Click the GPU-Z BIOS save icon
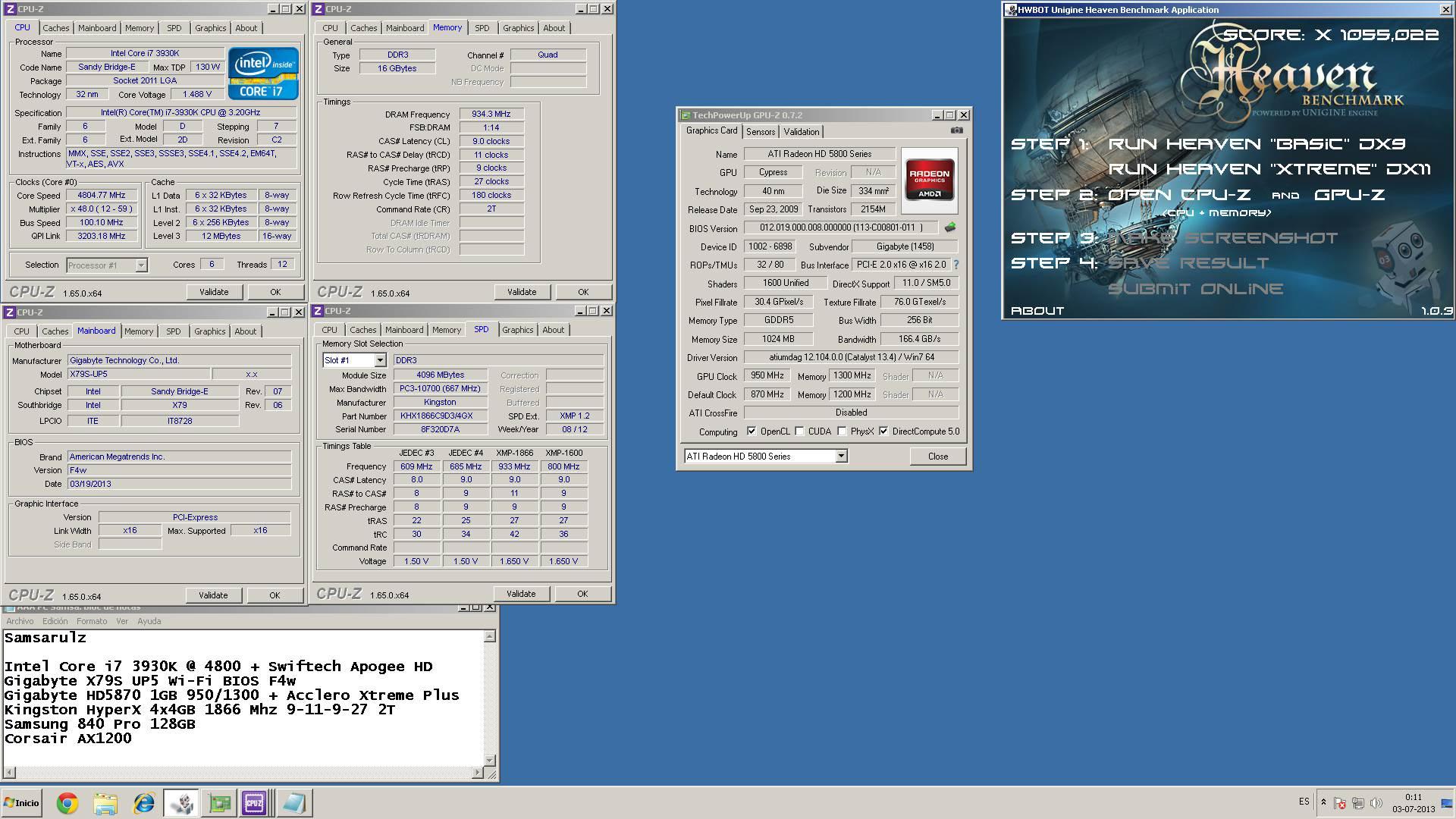 [x=949, y=227]
